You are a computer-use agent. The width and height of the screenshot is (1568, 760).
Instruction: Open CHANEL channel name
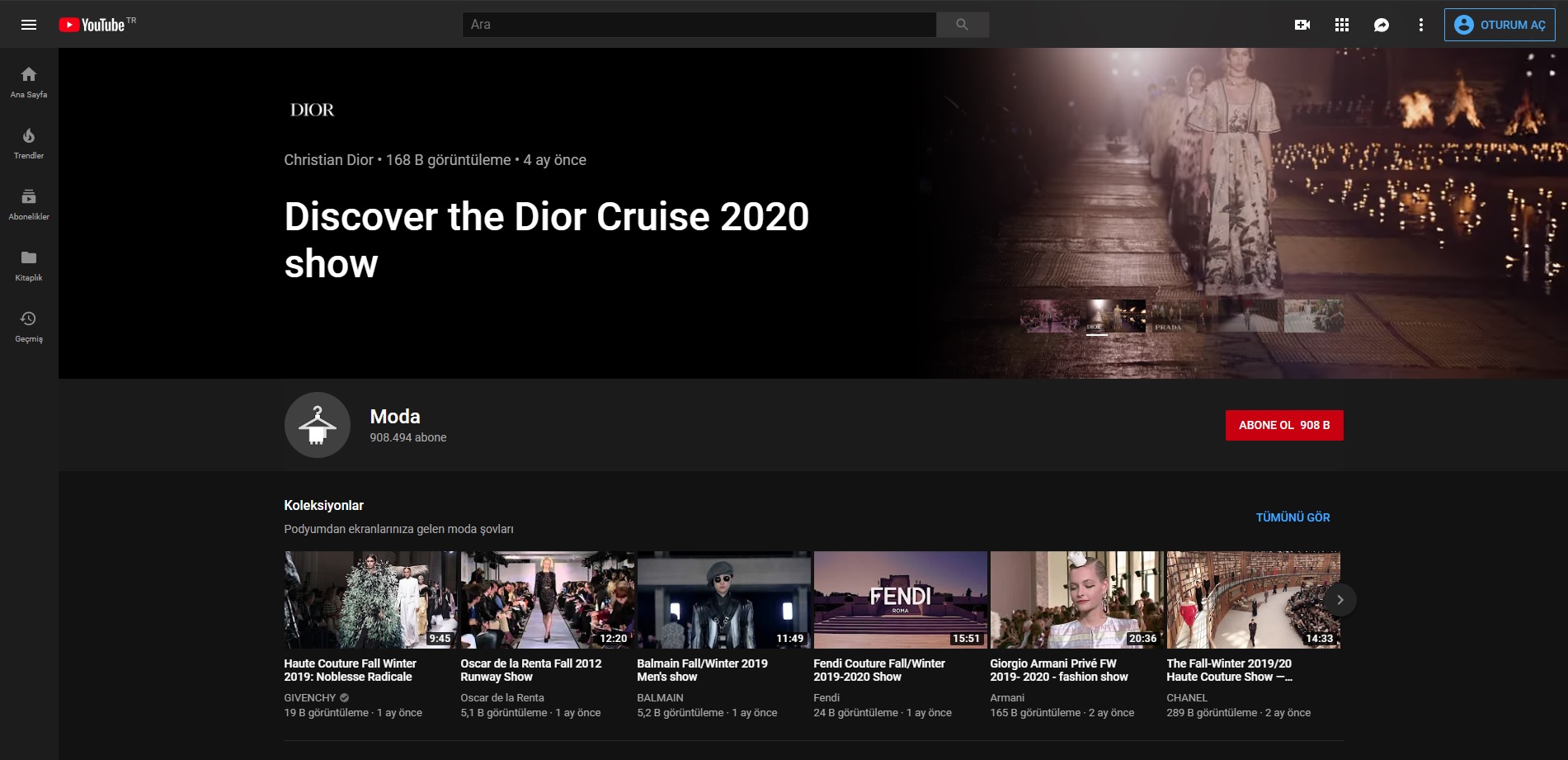click(1187, 697)
